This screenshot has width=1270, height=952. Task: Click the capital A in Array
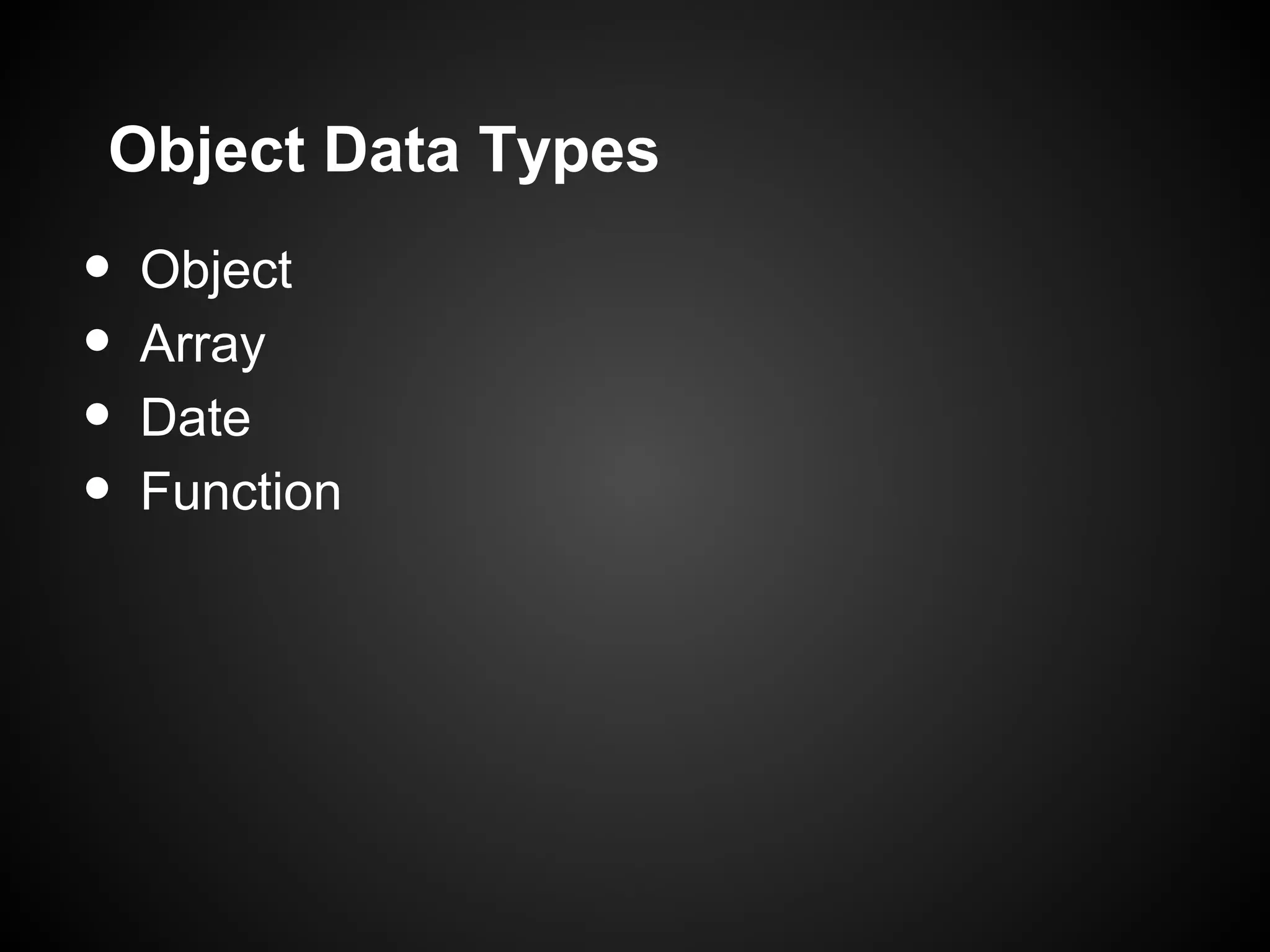point(159,343)
